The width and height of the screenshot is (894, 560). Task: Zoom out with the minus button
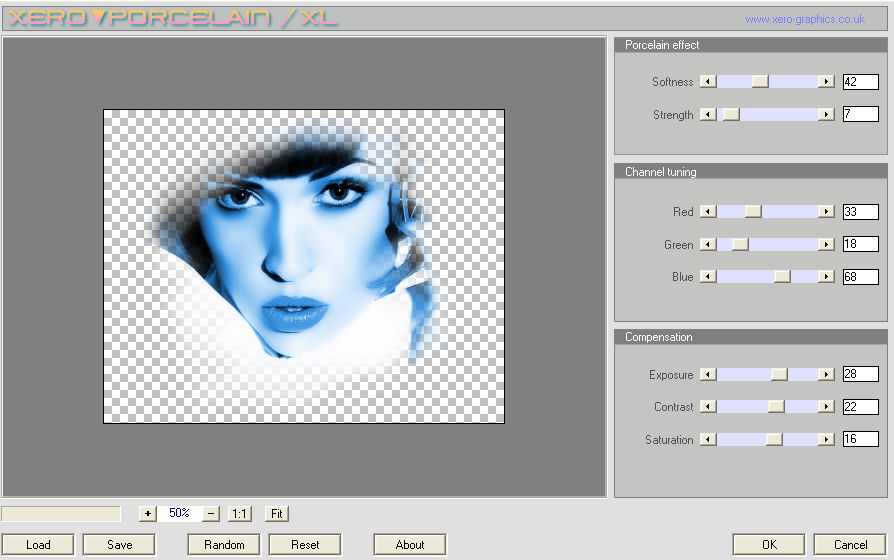[211, 514]
